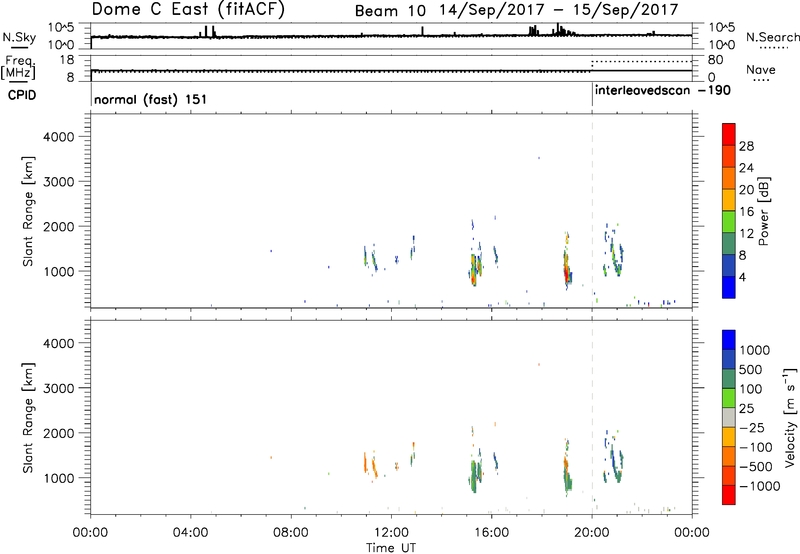Click the '16:00' time axis label
Viewport: 800px width, 554px height.
pos(491,533)
